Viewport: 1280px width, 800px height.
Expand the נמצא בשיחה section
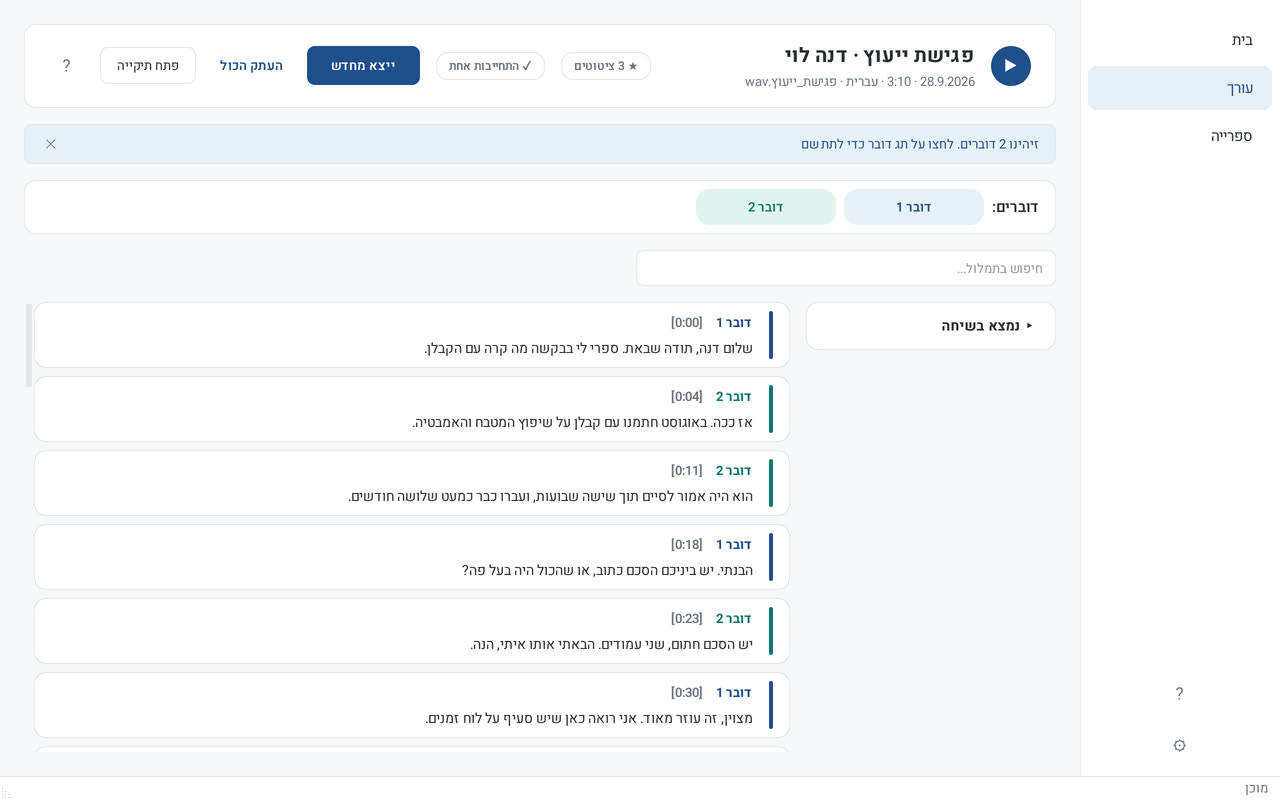[931, 326]
